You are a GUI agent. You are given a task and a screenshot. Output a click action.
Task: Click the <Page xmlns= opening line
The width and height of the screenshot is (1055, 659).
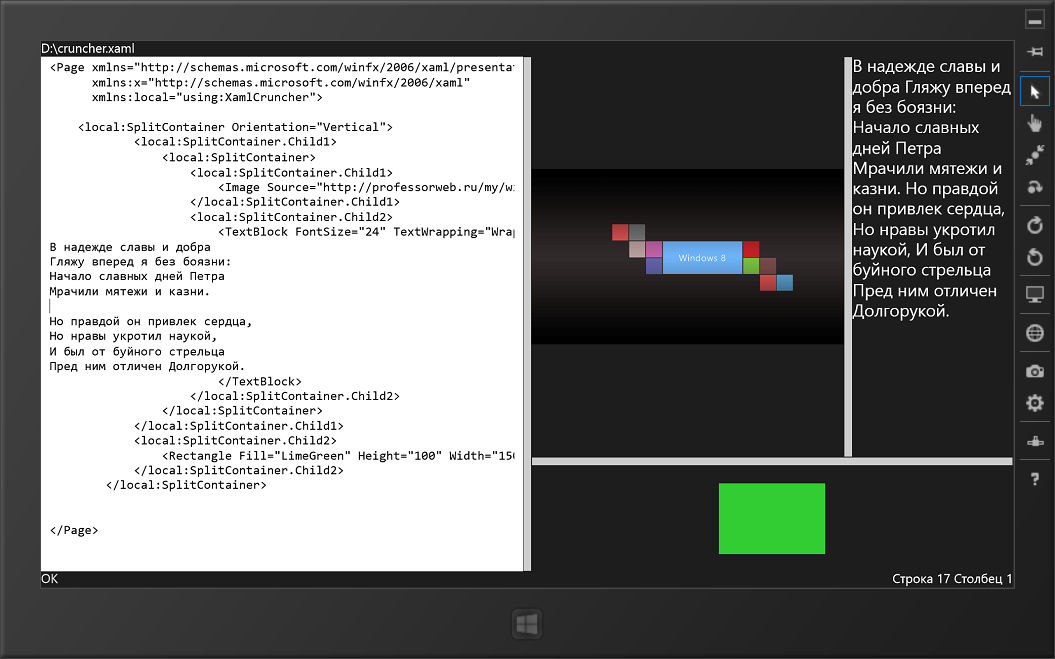(281, 67)
